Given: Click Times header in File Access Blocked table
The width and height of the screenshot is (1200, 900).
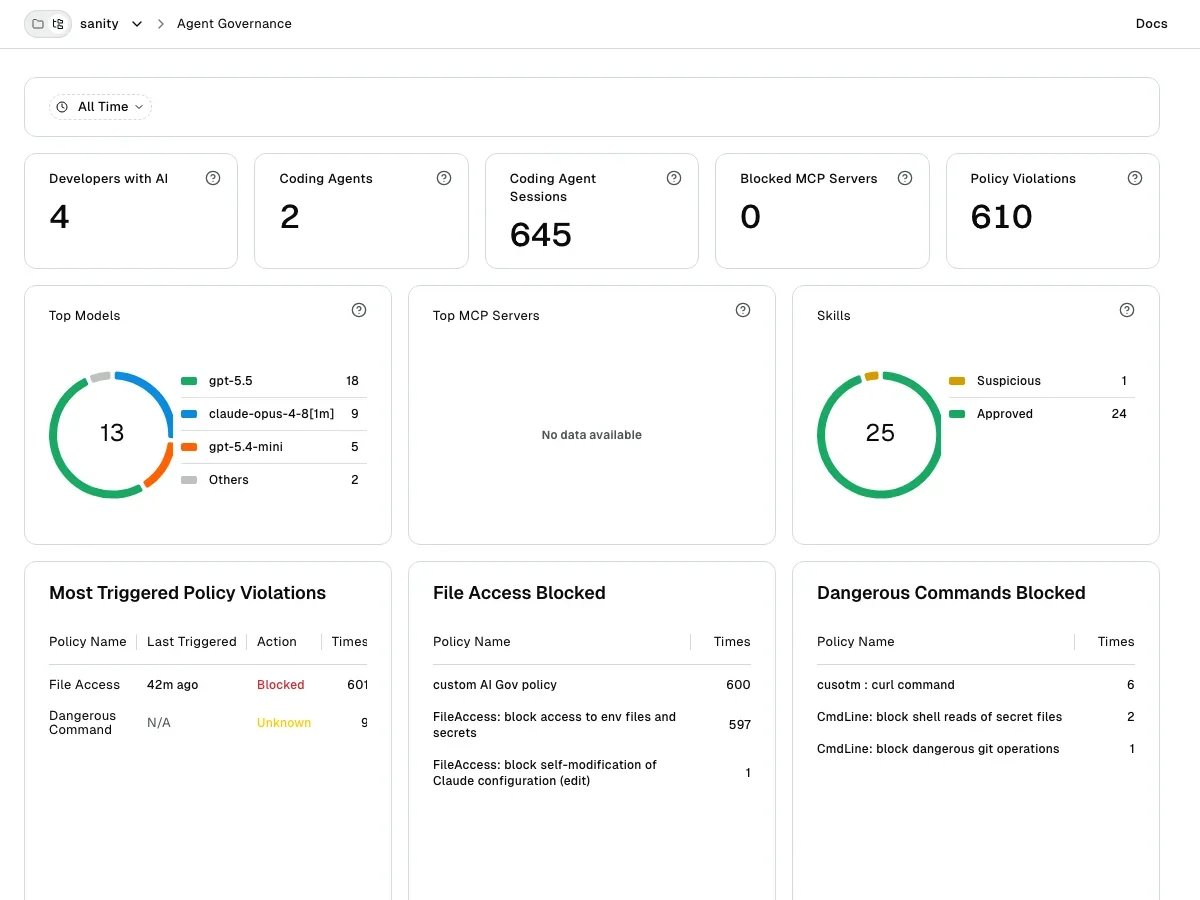Looking at the screenshot, I should coord(732,642).
